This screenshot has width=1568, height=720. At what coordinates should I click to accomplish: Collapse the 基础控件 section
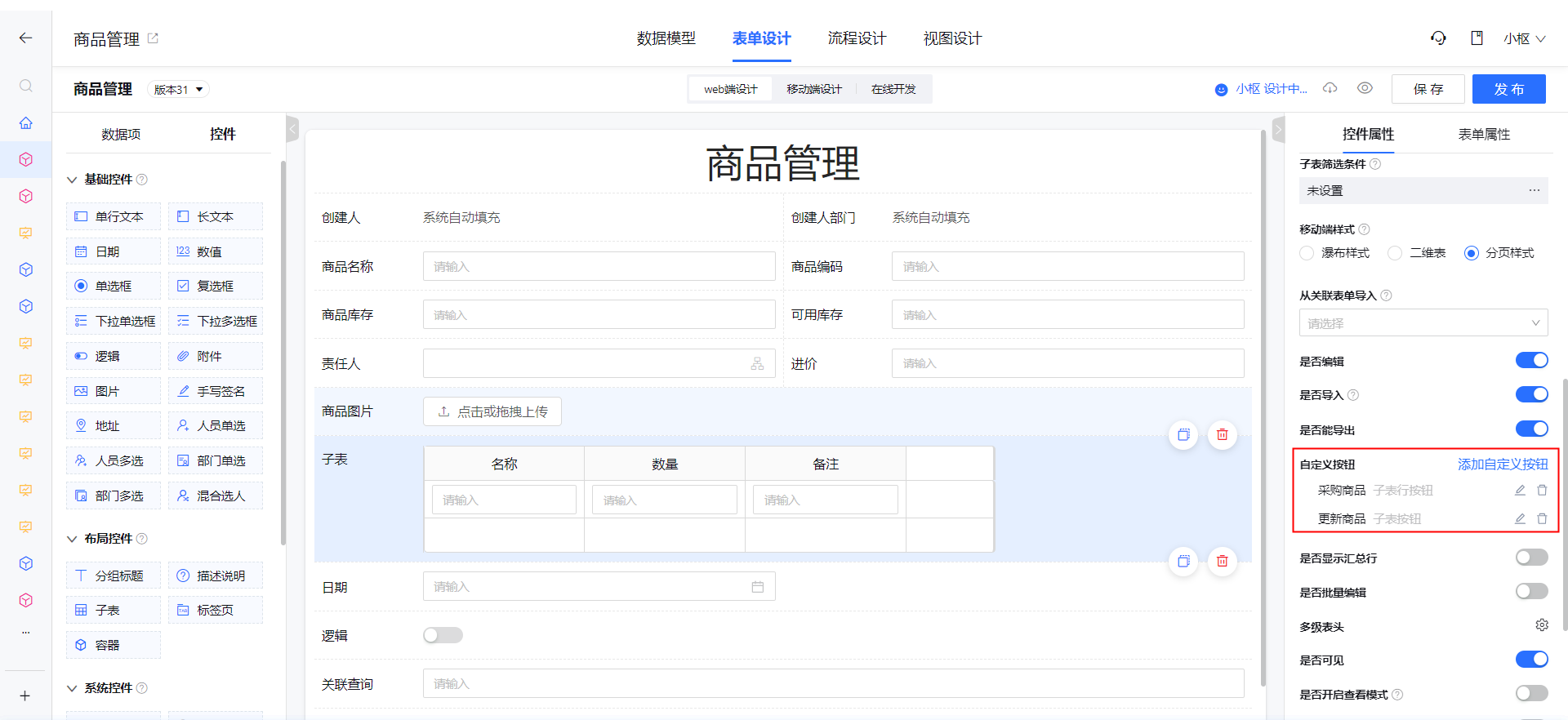[x=72, y=180]
